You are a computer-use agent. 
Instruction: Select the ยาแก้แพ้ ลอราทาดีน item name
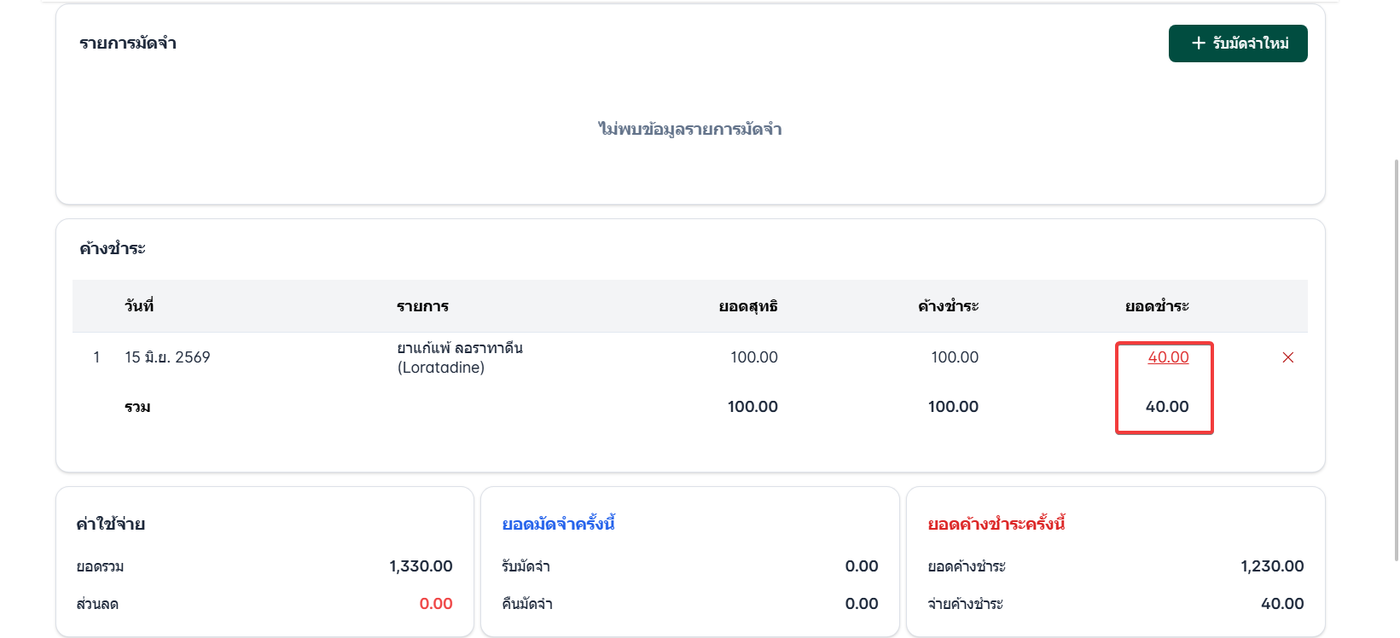pos(460,358)
